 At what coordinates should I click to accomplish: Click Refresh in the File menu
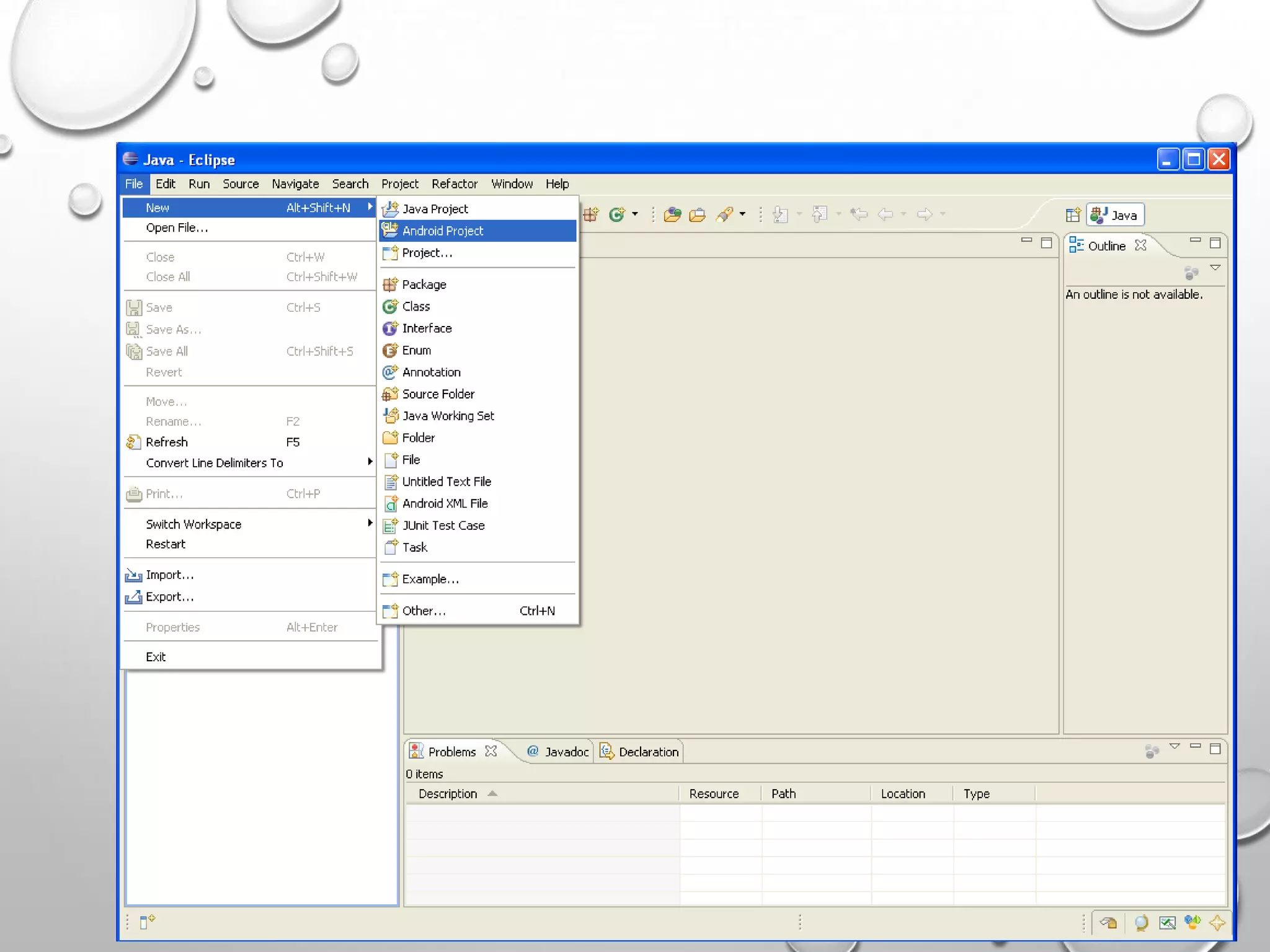(249, 442)
